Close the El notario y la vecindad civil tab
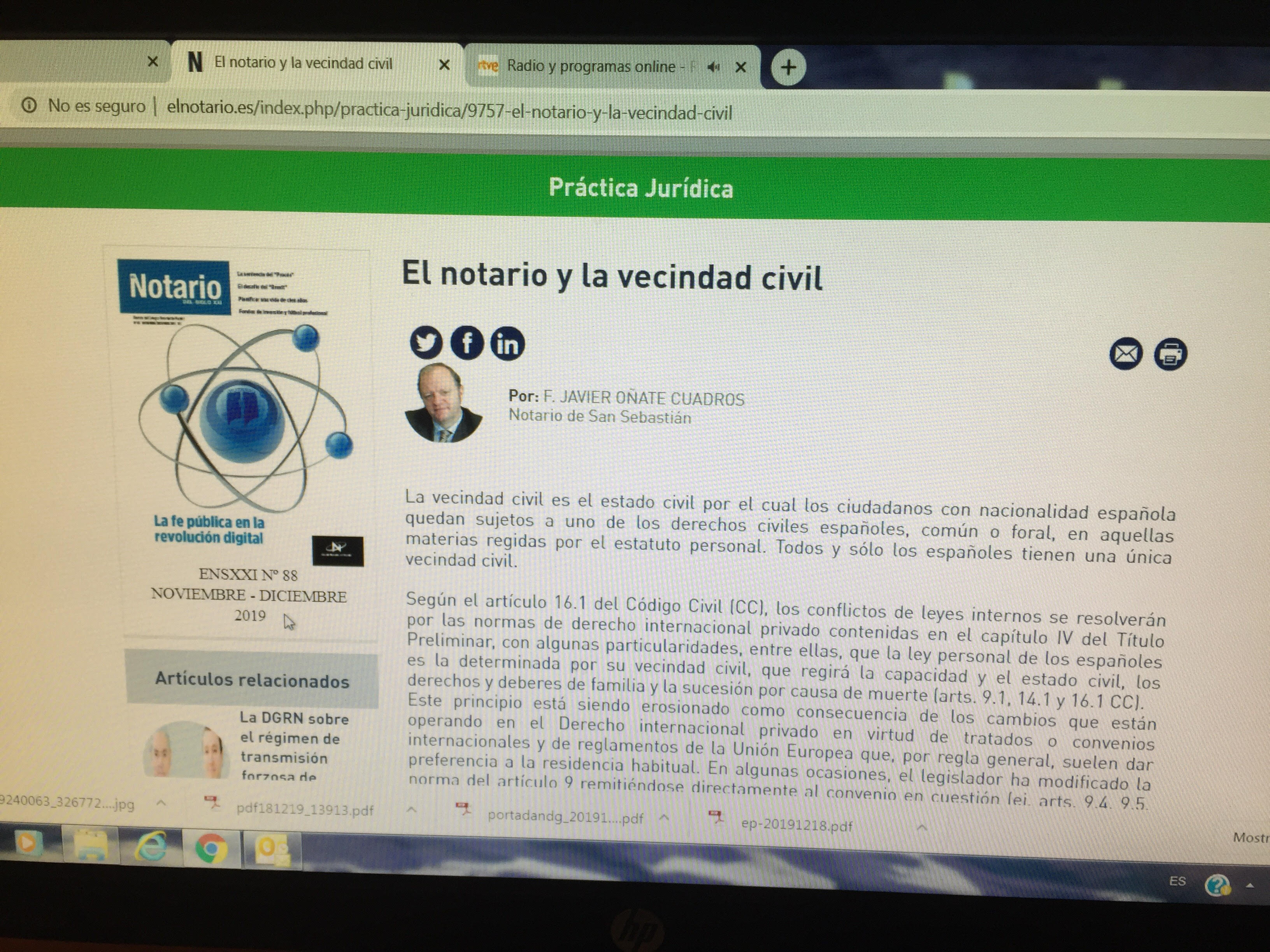Viewport: 1270px width, 952px height. tap(444, 65)
